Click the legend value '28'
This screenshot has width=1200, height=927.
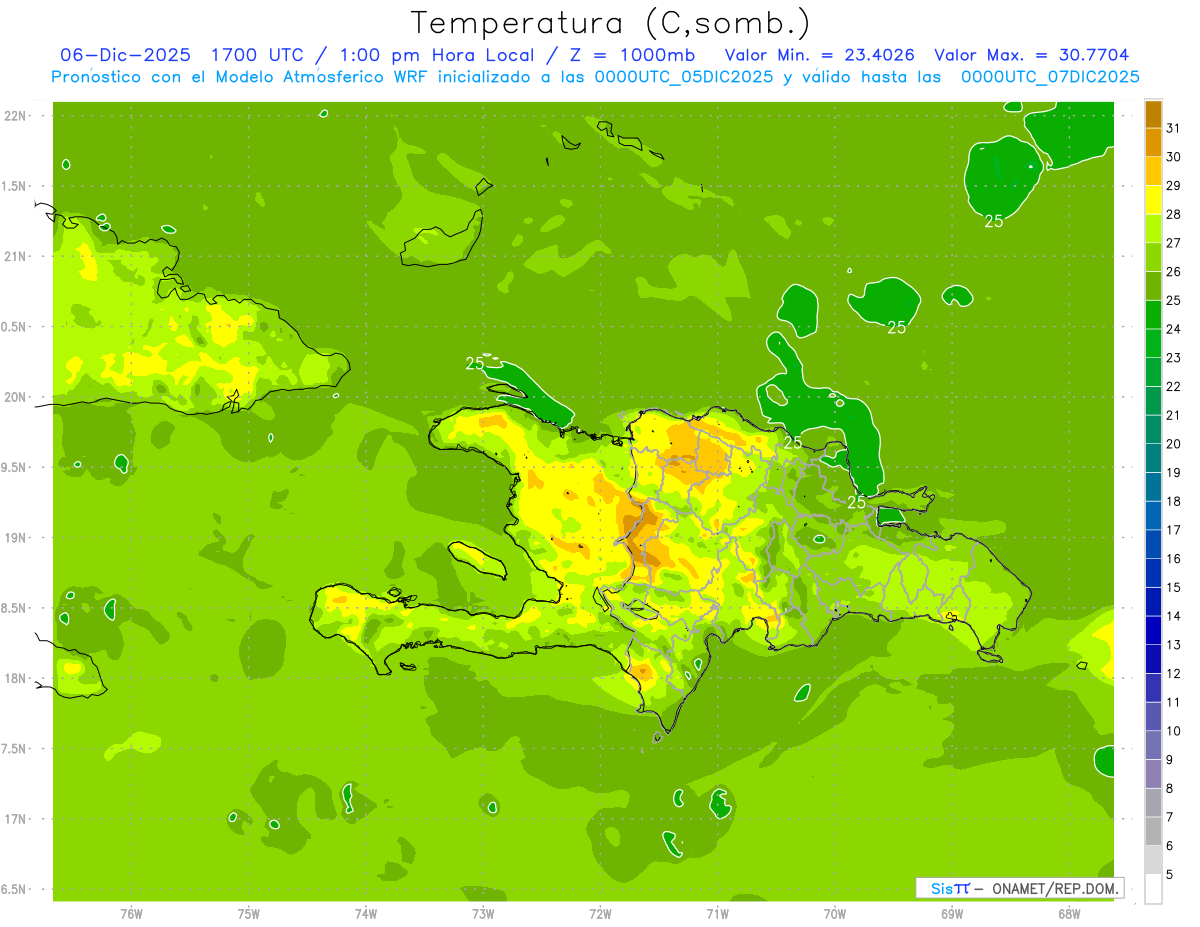(x=1174, y=214)
